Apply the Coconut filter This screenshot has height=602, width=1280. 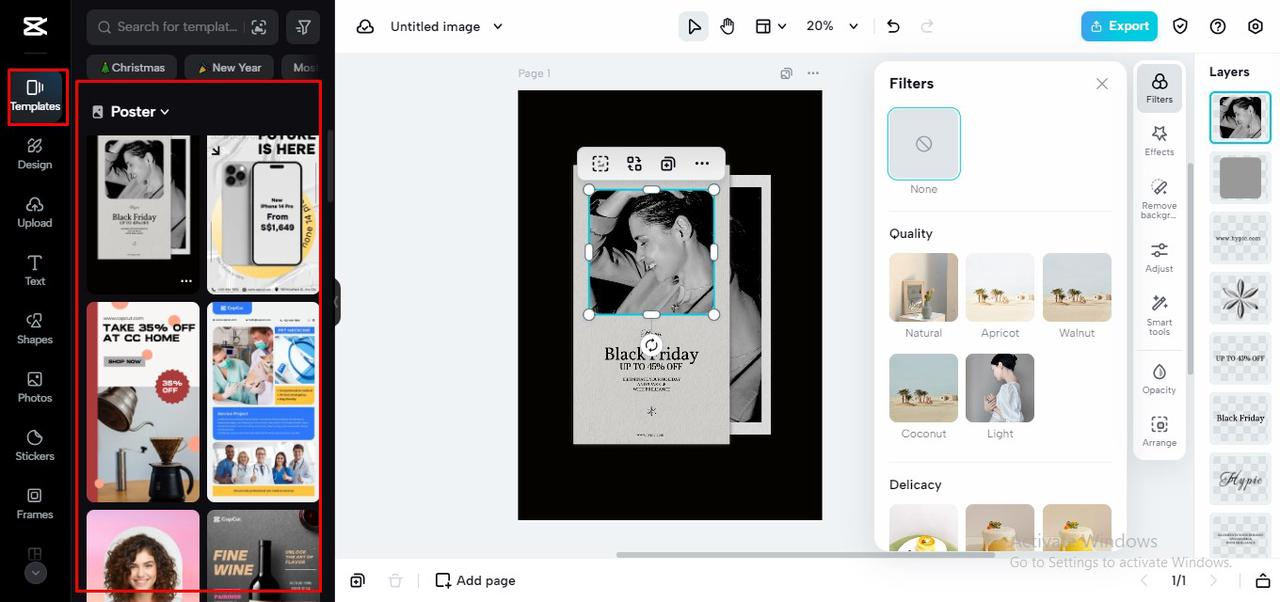(924, 388)
